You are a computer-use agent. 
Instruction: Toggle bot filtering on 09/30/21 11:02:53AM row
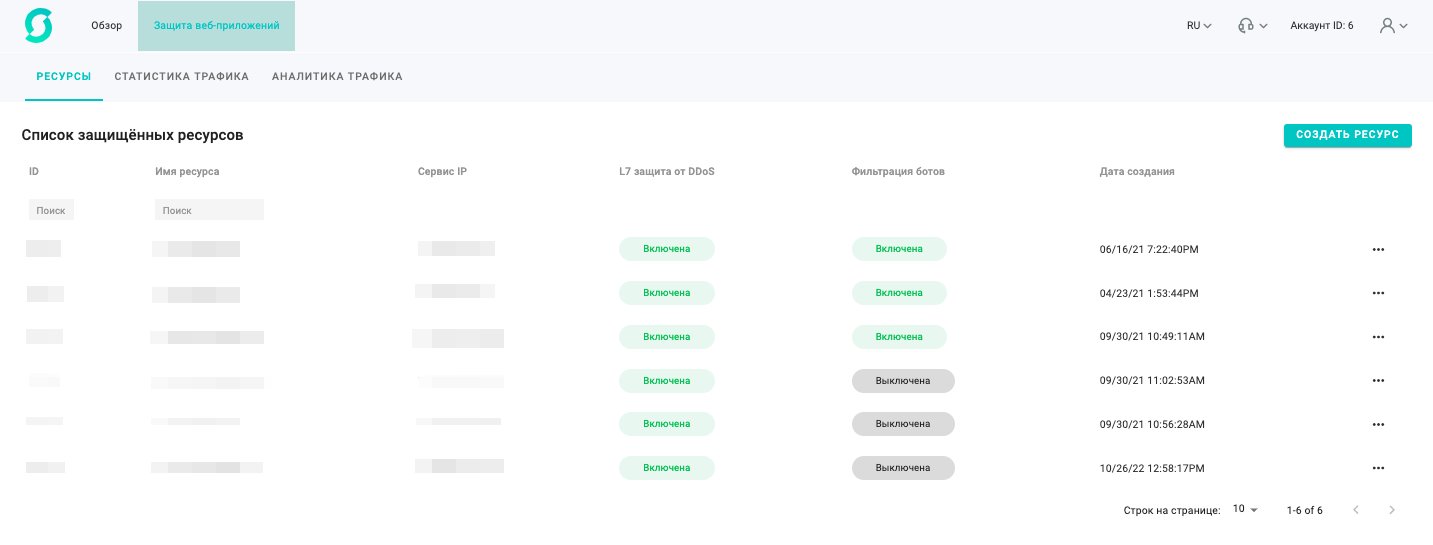click(x=902, y=381)
